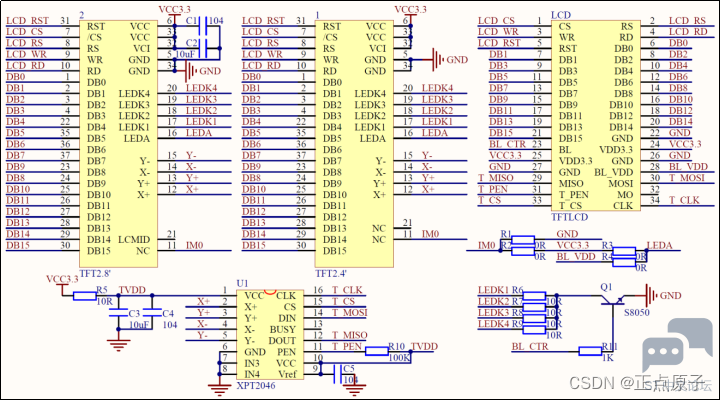Click GND power symbol next to TFT2.8' module
Screen dimensions: 721x401
coord(191,71)
